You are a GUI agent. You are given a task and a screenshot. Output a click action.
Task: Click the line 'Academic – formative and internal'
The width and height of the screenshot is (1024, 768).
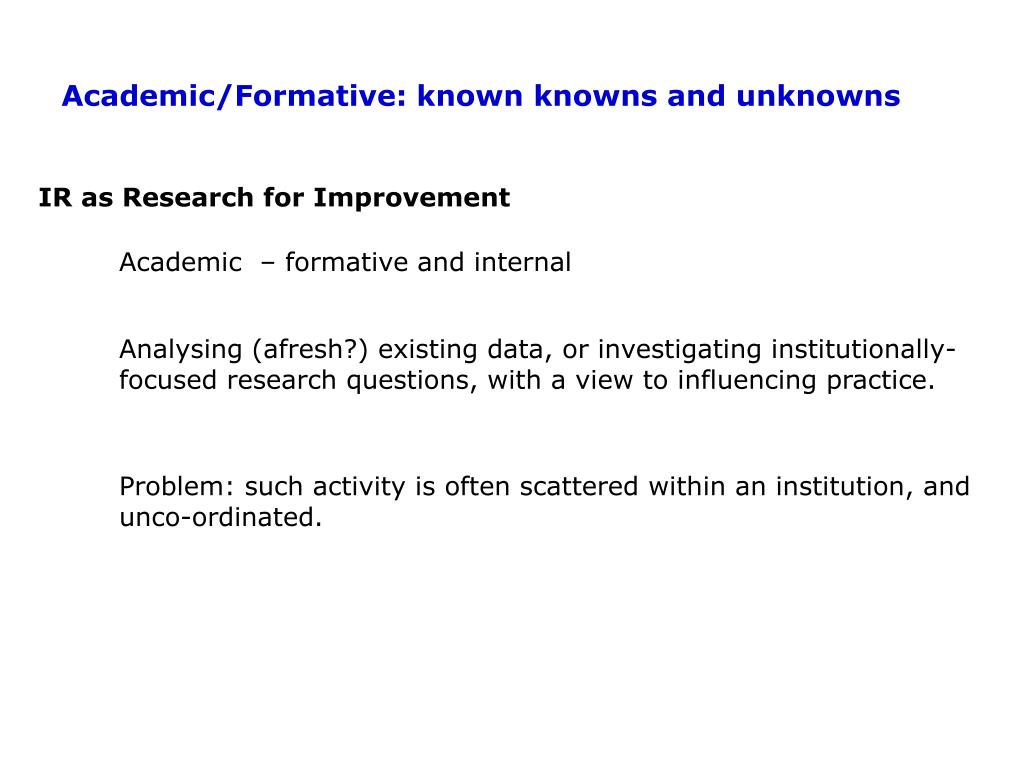click(x=345, y=263)
